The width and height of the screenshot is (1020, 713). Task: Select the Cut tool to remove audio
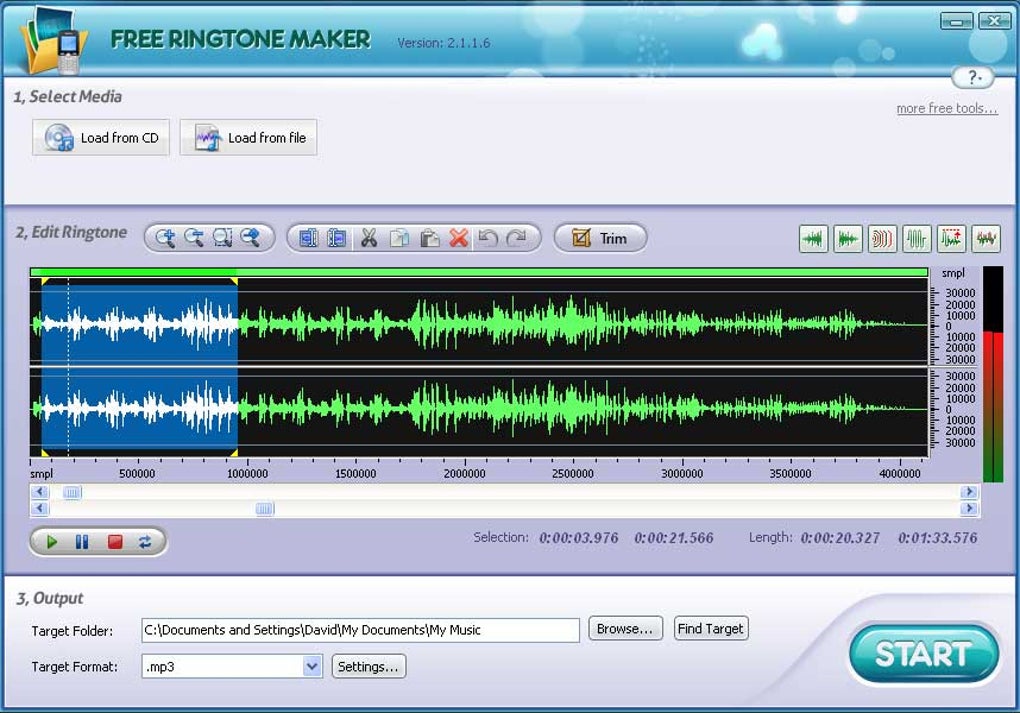pos(368,237)
